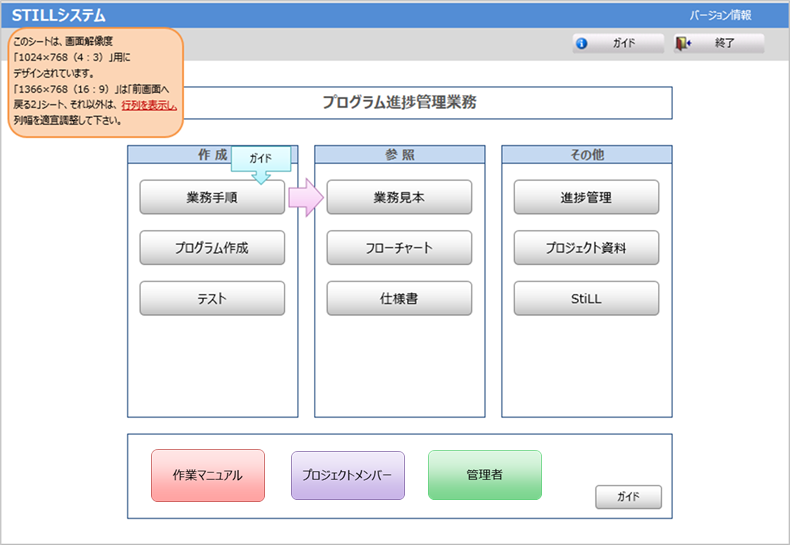Viewport: 790px width, 545px height.
Task: Click the StiLL button
Action: tap(586, 299)
